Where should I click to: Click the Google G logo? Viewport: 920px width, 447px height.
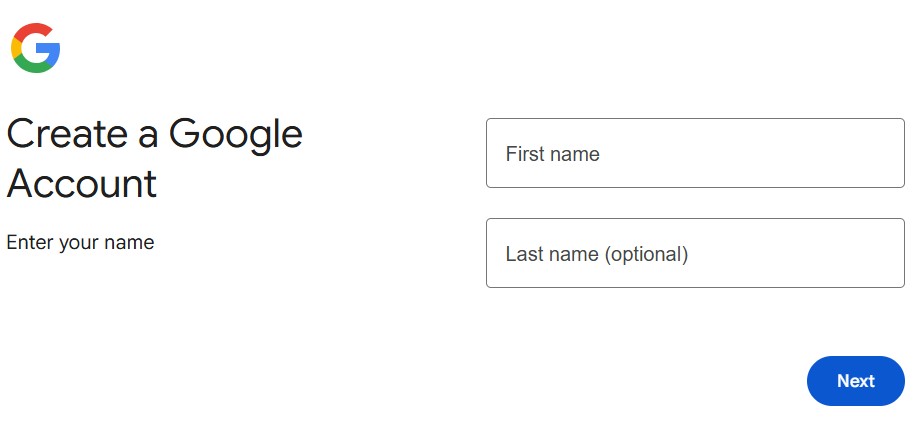click(36, 48)
